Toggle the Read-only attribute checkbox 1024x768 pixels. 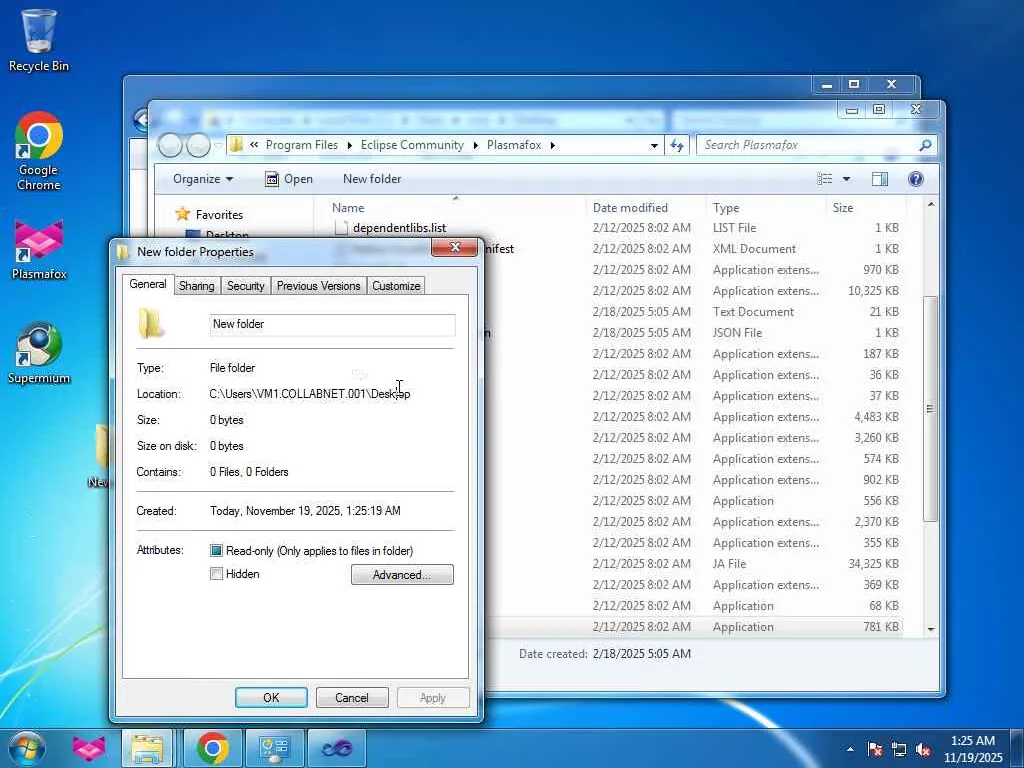216,551
